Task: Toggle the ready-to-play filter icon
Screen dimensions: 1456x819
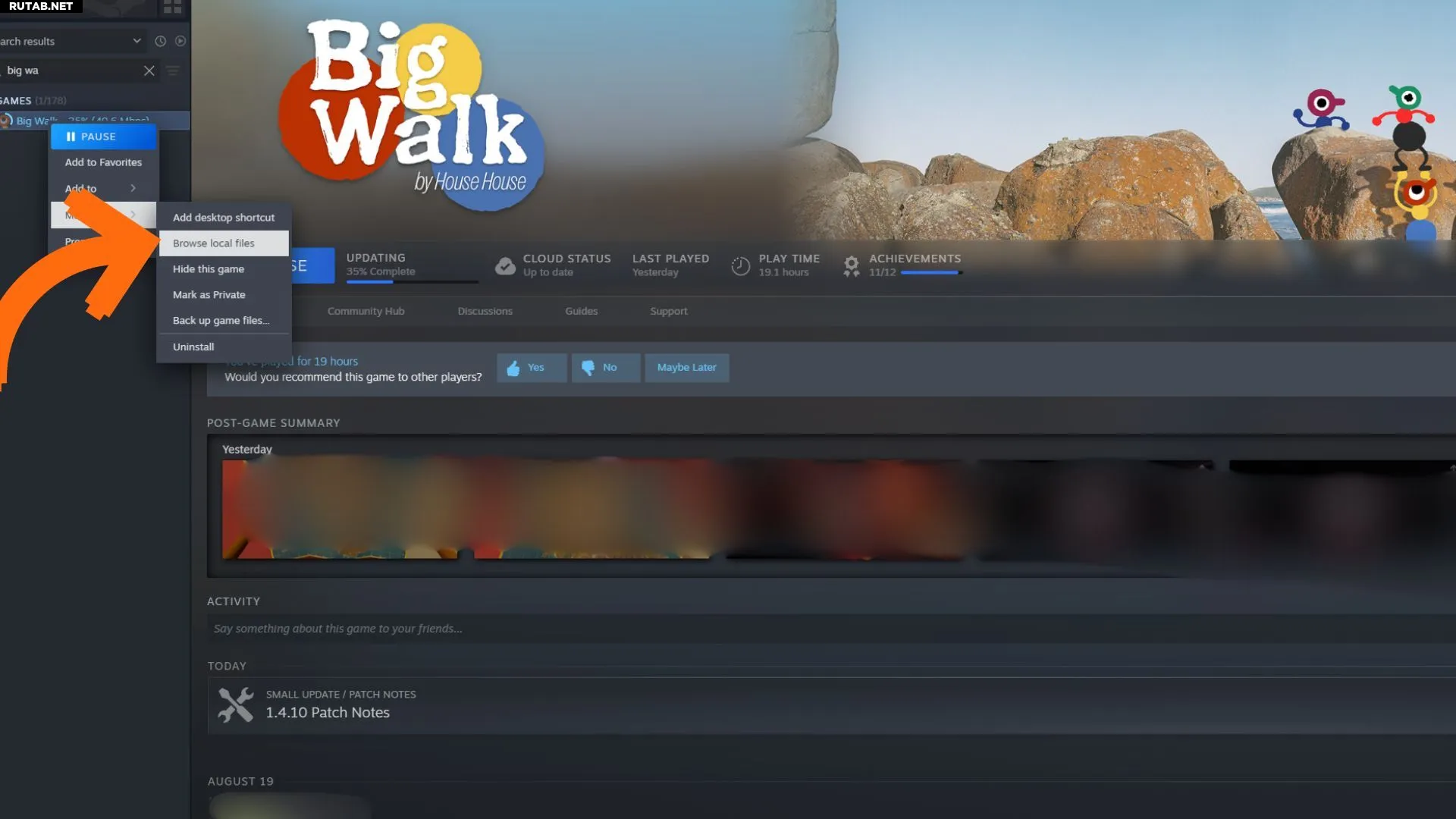Action: pyautogui.click(x=180, y=41)
